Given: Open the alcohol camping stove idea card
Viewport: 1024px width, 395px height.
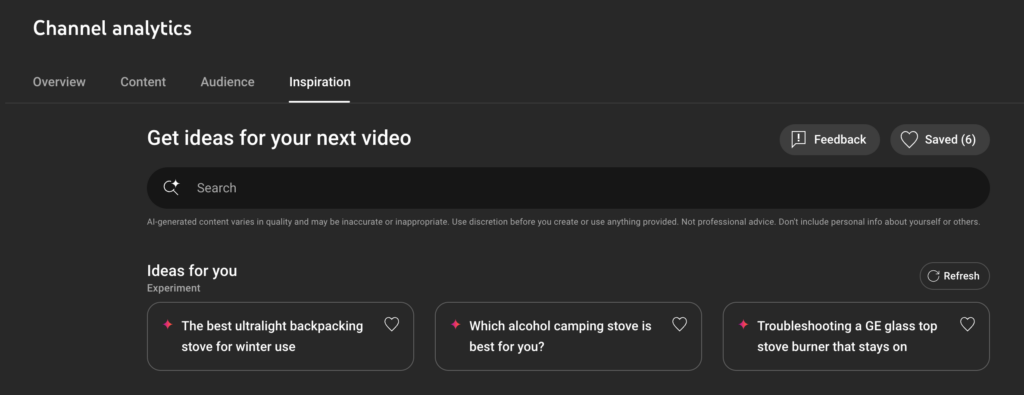Looking at the screenshot, I should [568, 336].
